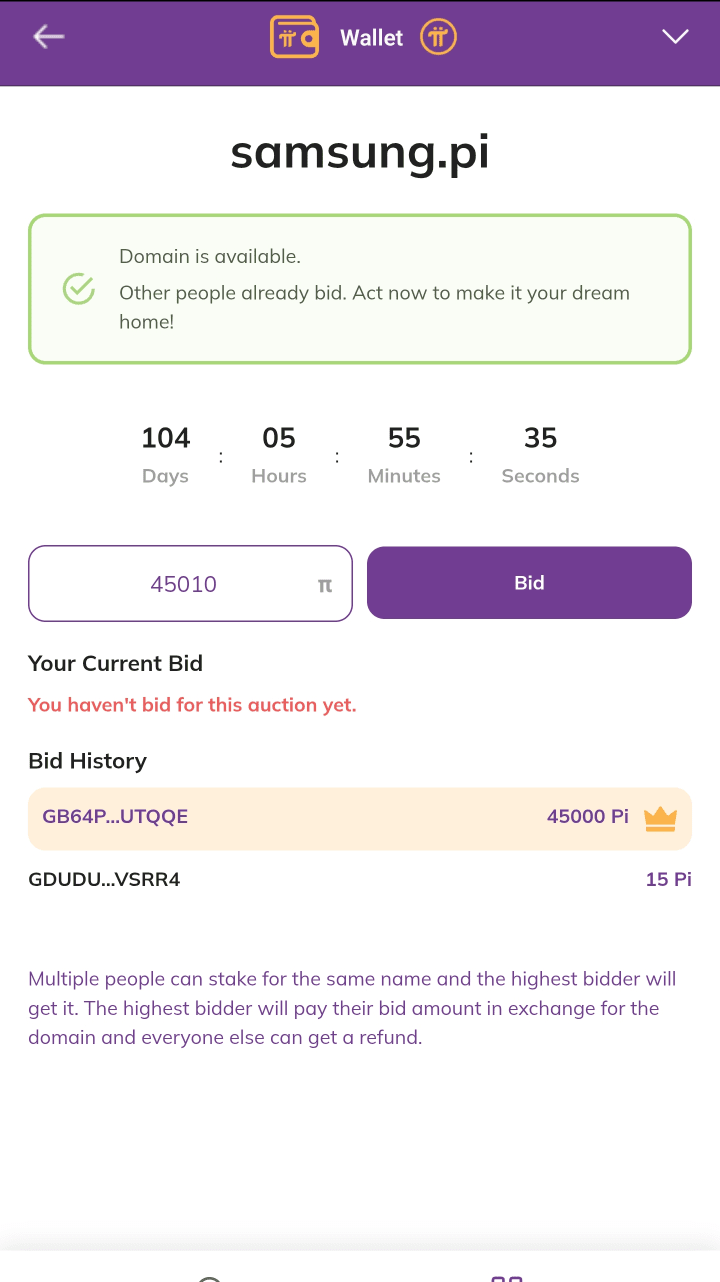The image size is (720, 1282).
Task: Go back using the header arrow
Action: tap(48, 37)
